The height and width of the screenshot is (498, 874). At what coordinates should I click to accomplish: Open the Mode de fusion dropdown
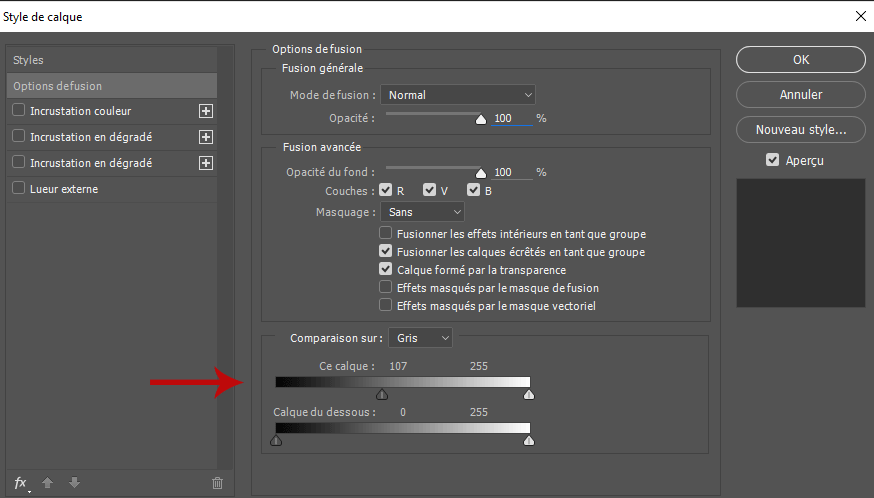coord(458,95)
